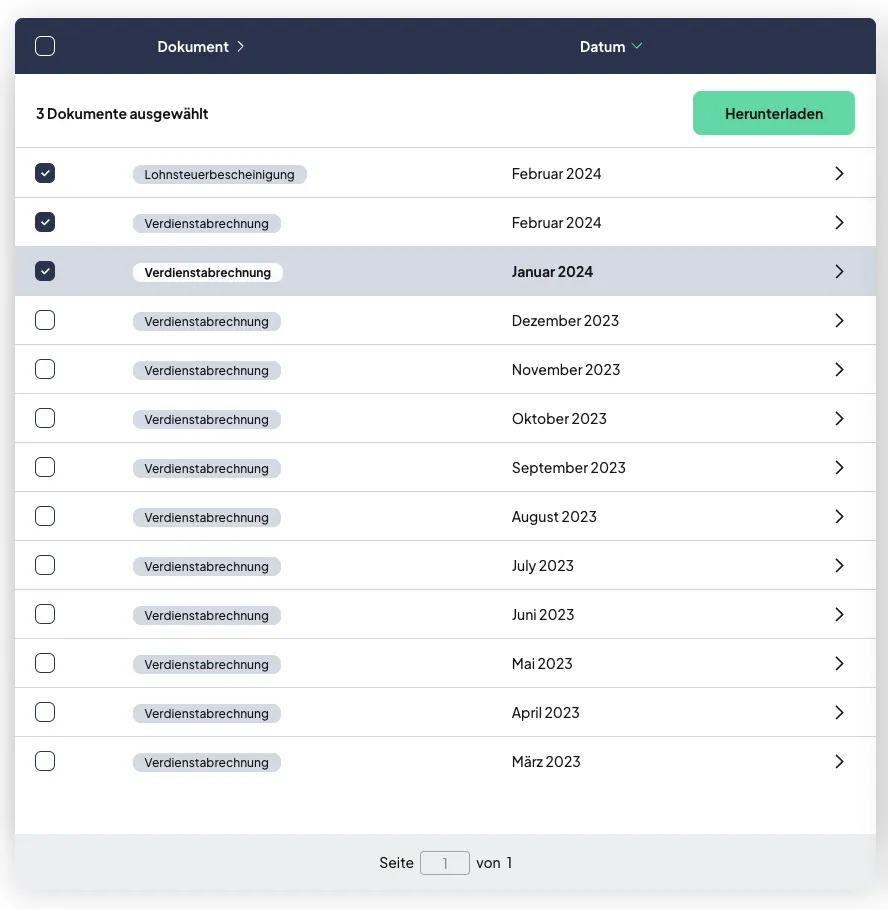Click the arrow for Januar 2024 row
This screenshot has height=909, width=888.
coord(839,272)
